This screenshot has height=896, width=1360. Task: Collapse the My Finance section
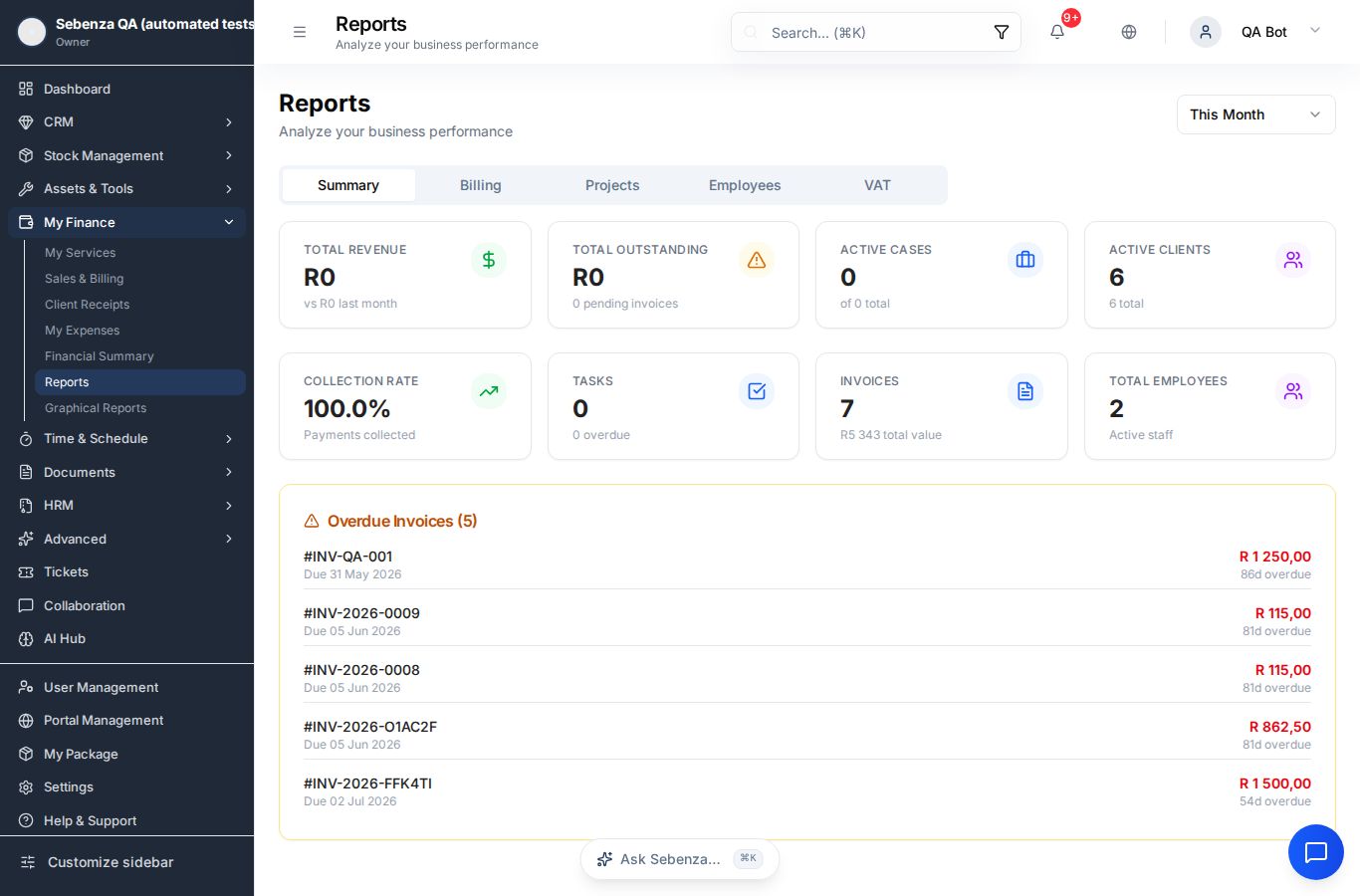(126, 222)
